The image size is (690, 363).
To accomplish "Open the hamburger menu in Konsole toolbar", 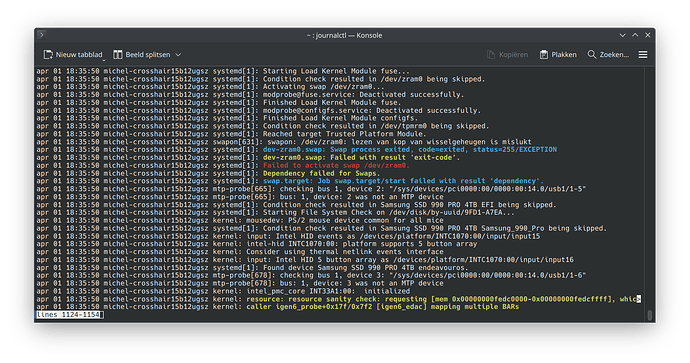I will (x=643, y=55).
